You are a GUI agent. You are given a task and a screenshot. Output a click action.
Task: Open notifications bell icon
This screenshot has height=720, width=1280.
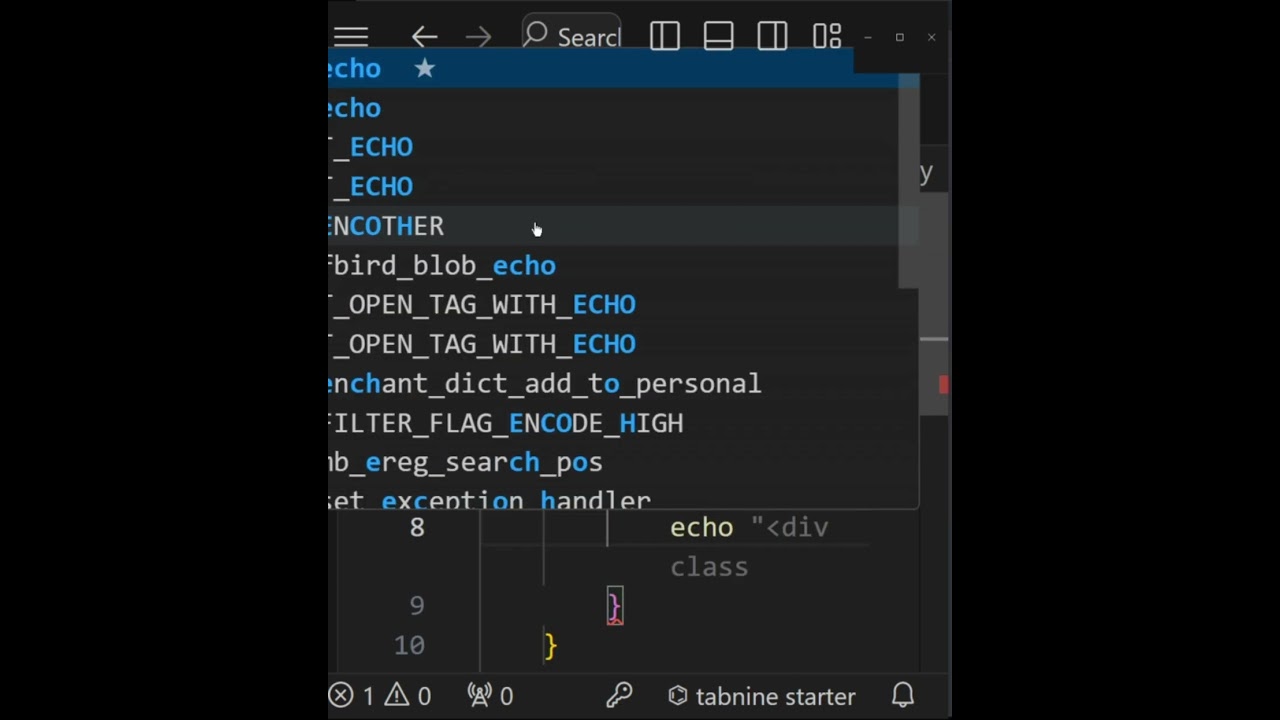coord(903,696)
